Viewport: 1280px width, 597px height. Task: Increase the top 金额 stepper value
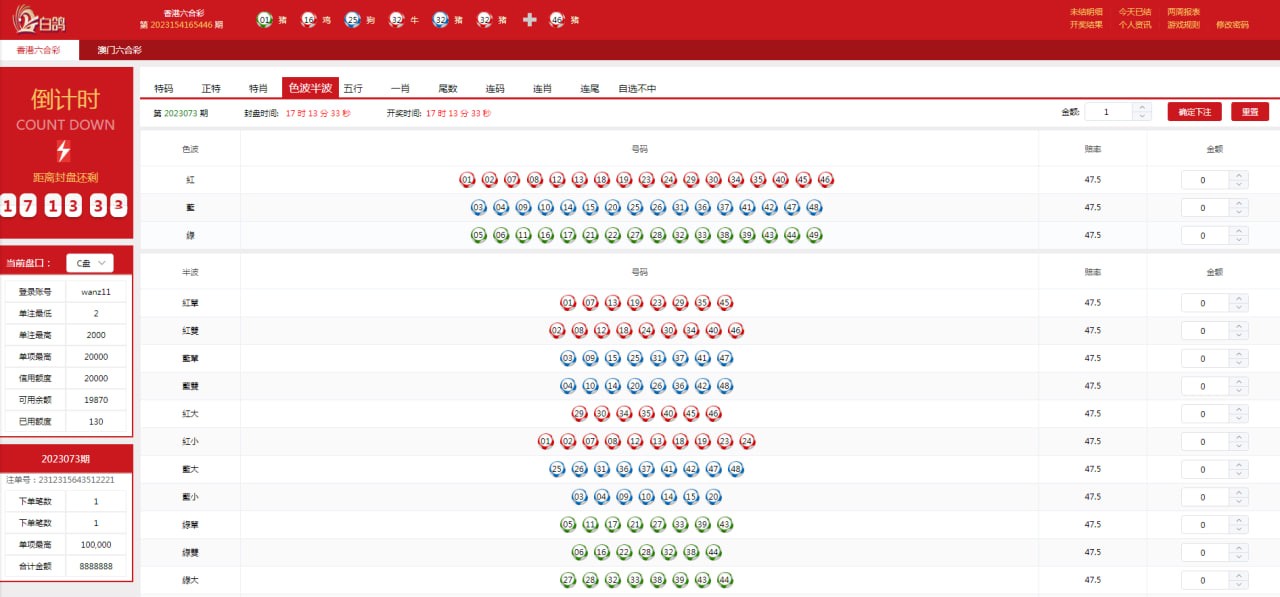pos(1143,108)
